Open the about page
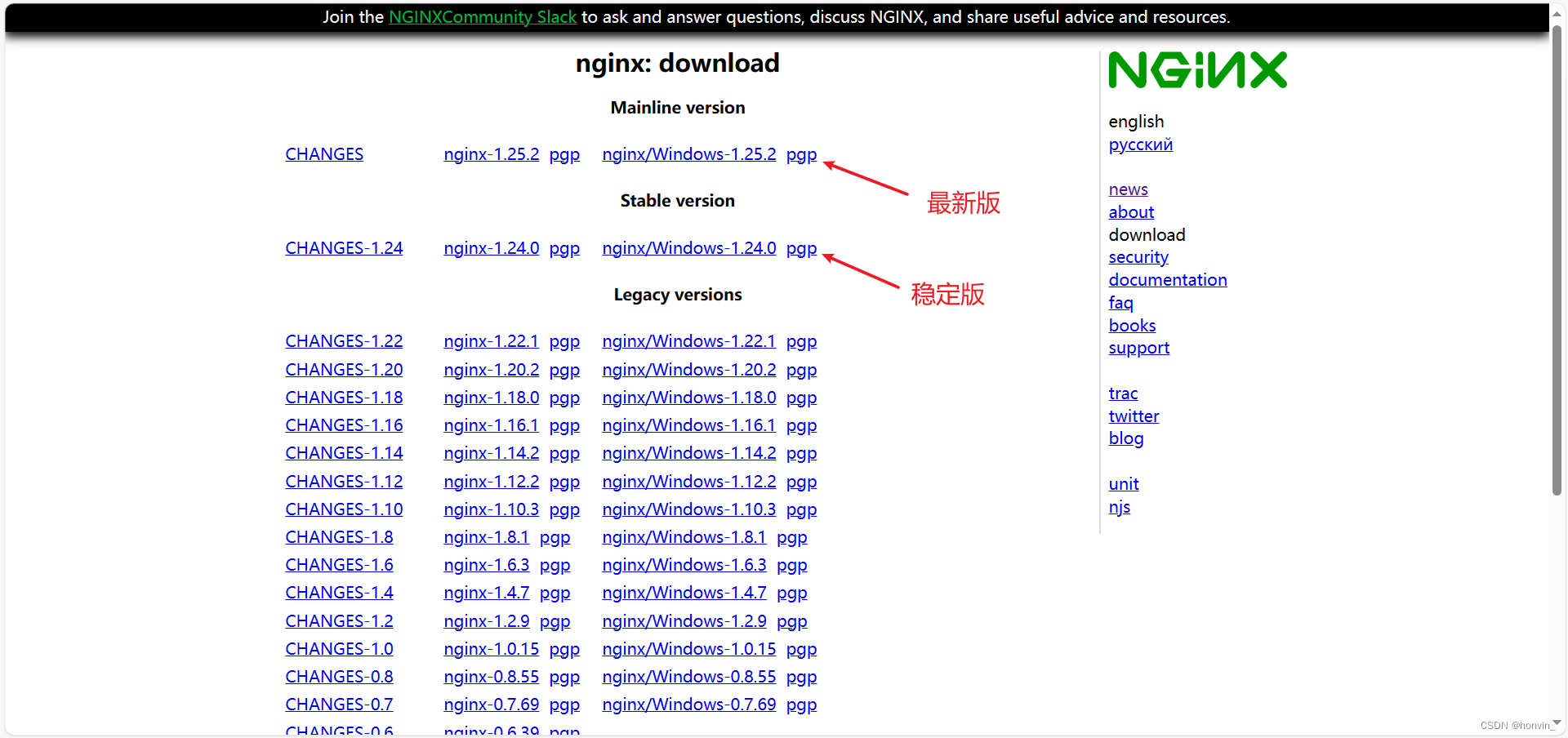The image size is (1568, 738). 1131,212
